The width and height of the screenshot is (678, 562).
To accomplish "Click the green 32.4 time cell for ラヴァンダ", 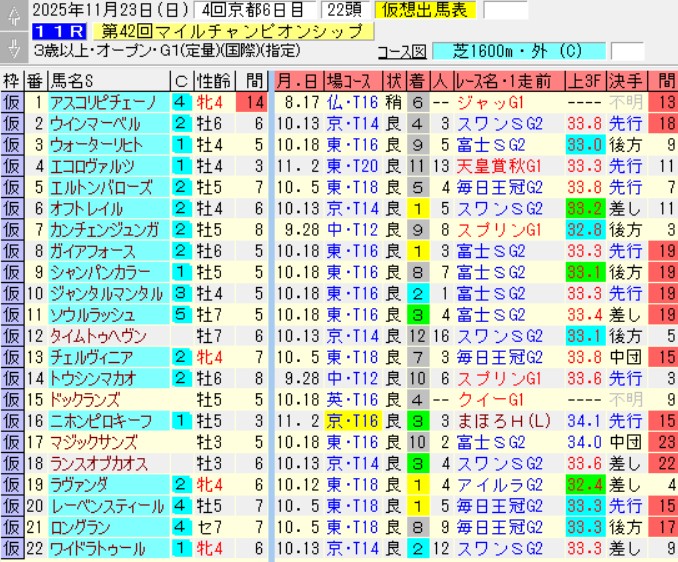I will tap(582, 485).
